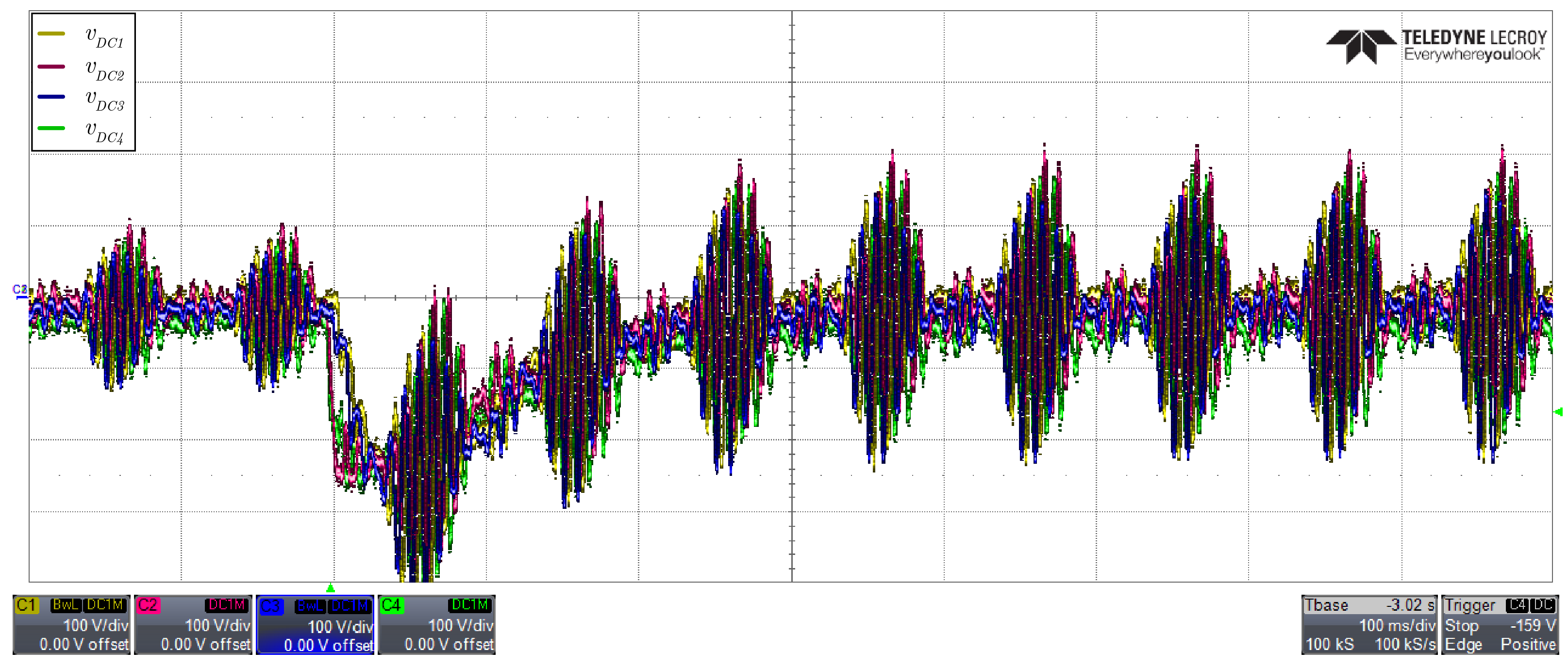
Task: Open the Tbase timebase descriptor
Action: [1327, 605]
